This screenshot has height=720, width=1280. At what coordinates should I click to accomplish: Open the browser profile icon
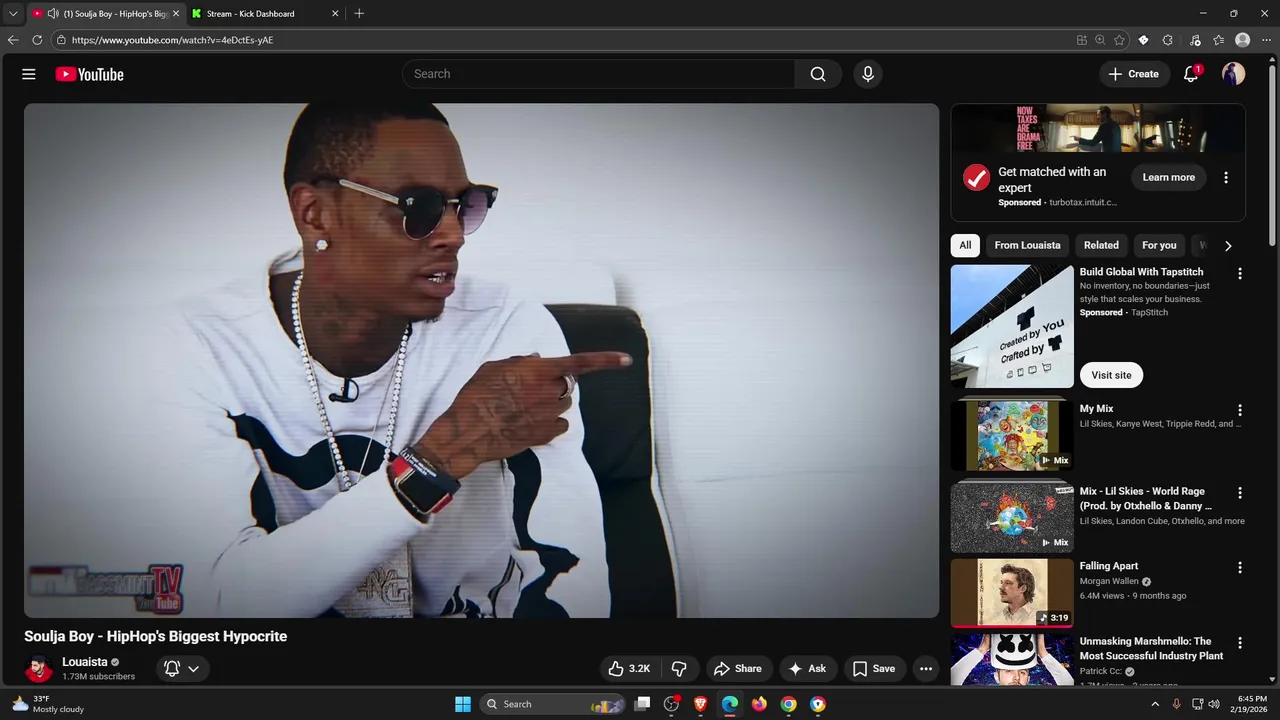1243,40
